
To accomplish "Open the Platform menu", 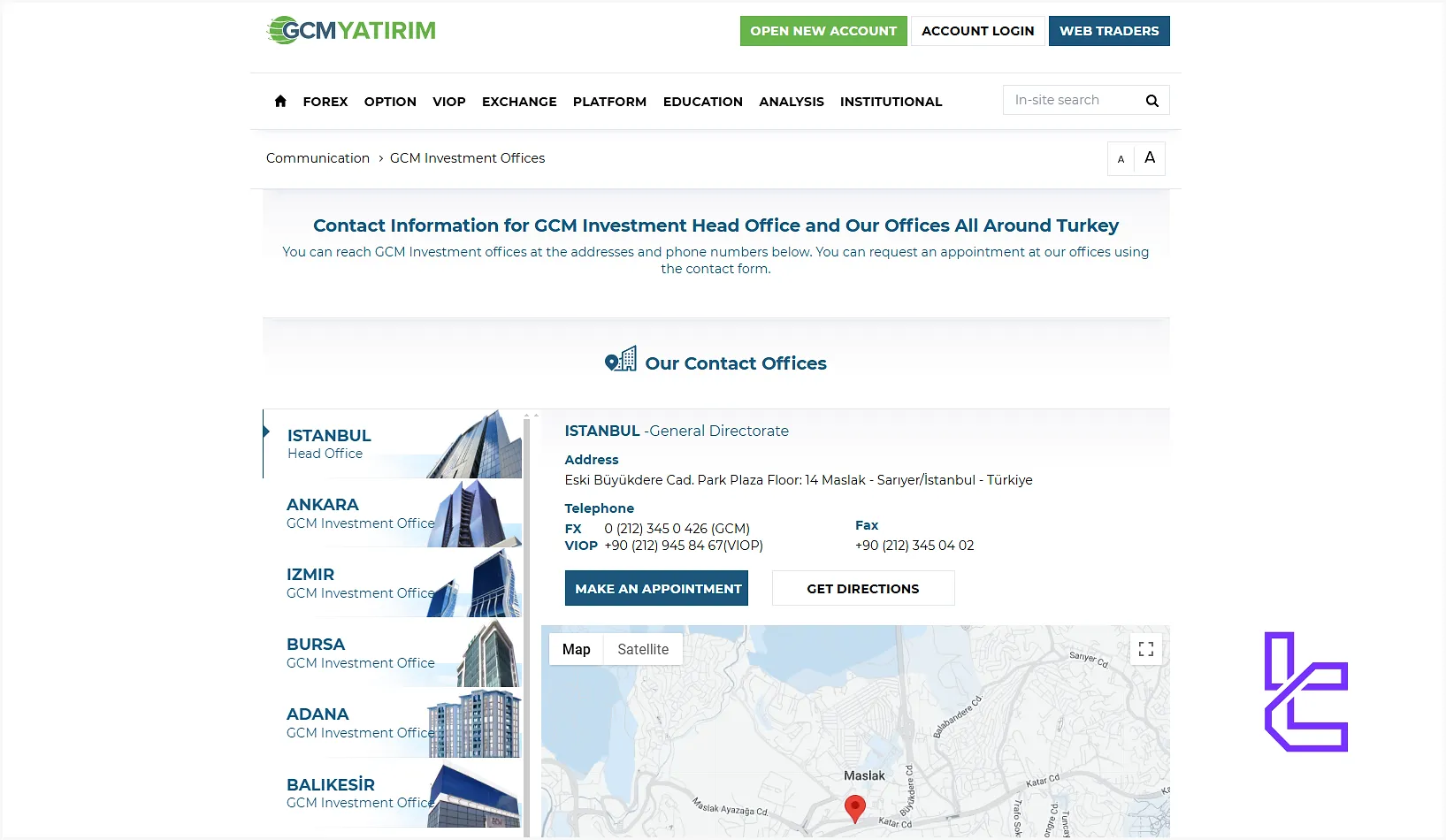I will [609, 102].
